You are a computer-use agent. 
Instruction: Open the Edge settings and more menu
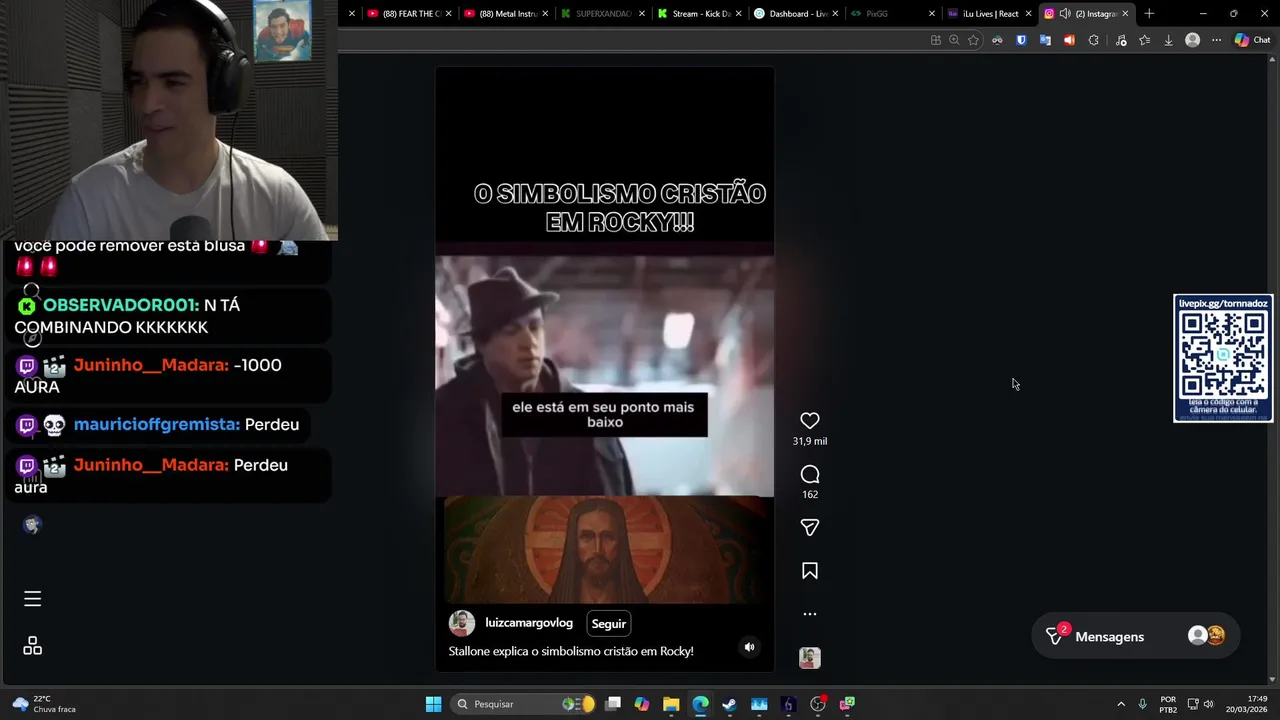(1216, 40)
